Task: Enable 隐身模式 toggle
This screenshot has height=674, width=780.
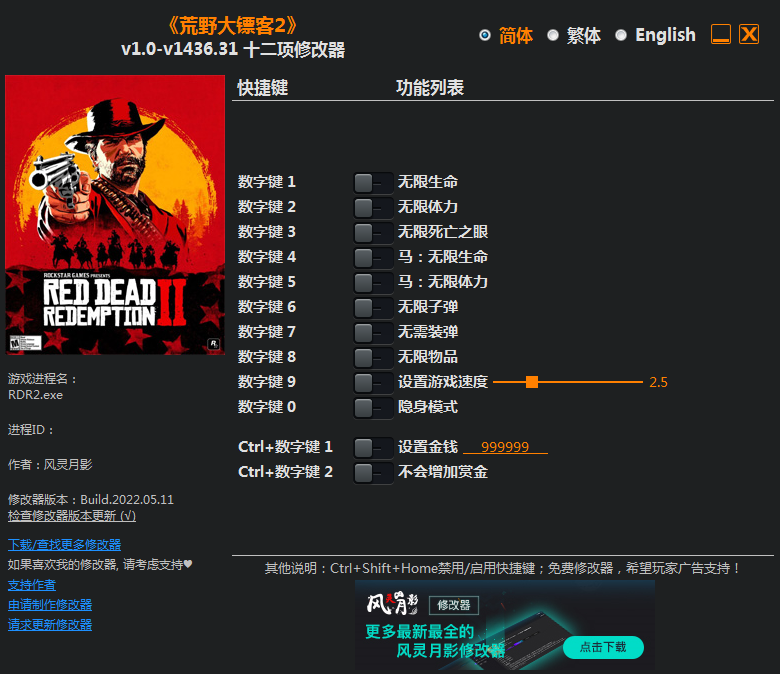Action: 373,407
